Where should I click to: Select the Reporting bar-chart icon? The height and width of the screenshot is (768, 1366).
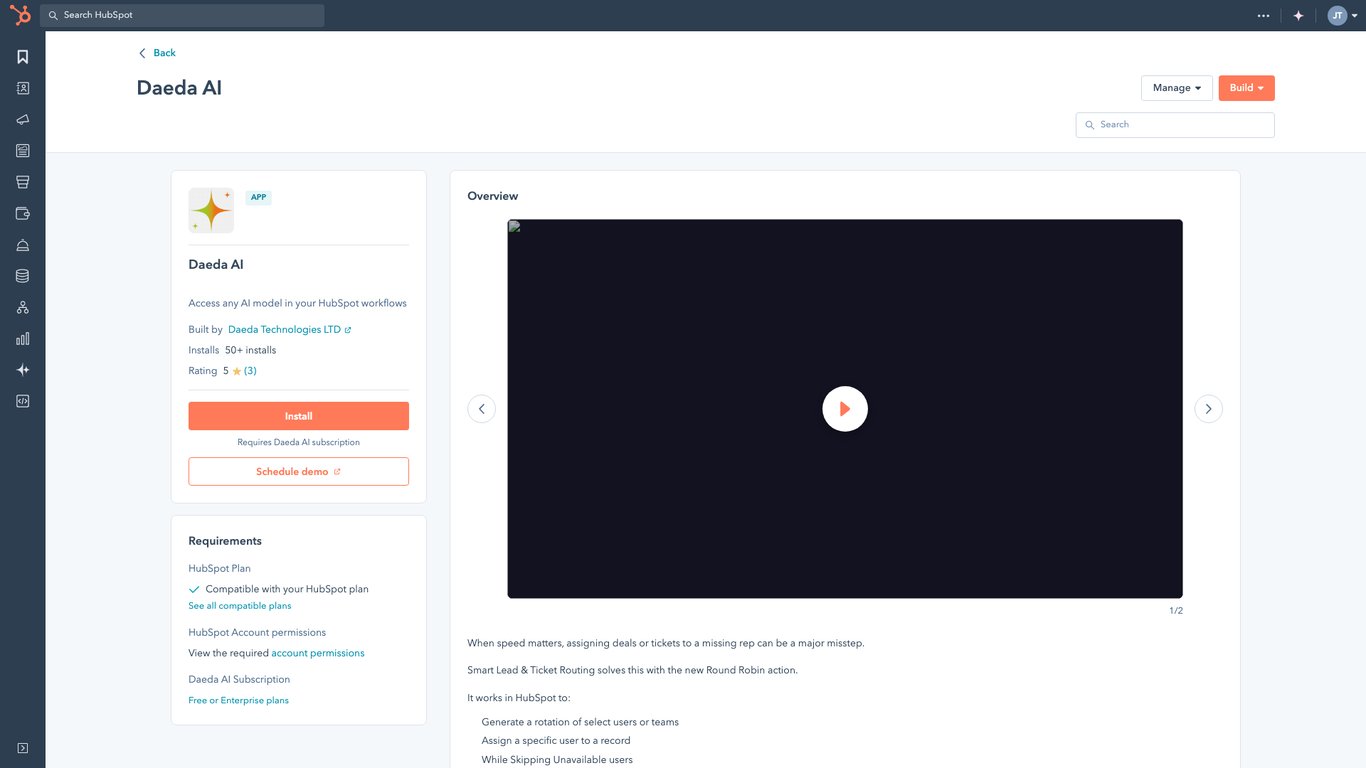[x=22, y=338]
